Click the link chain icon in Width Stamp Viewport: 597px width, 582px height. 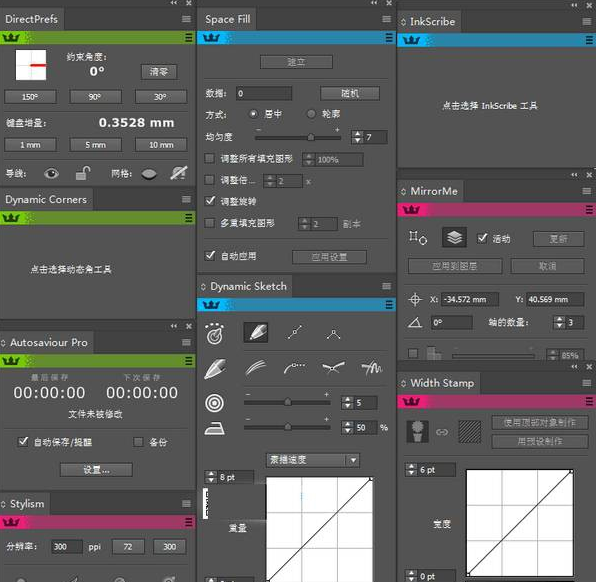[x=442, y=432]
